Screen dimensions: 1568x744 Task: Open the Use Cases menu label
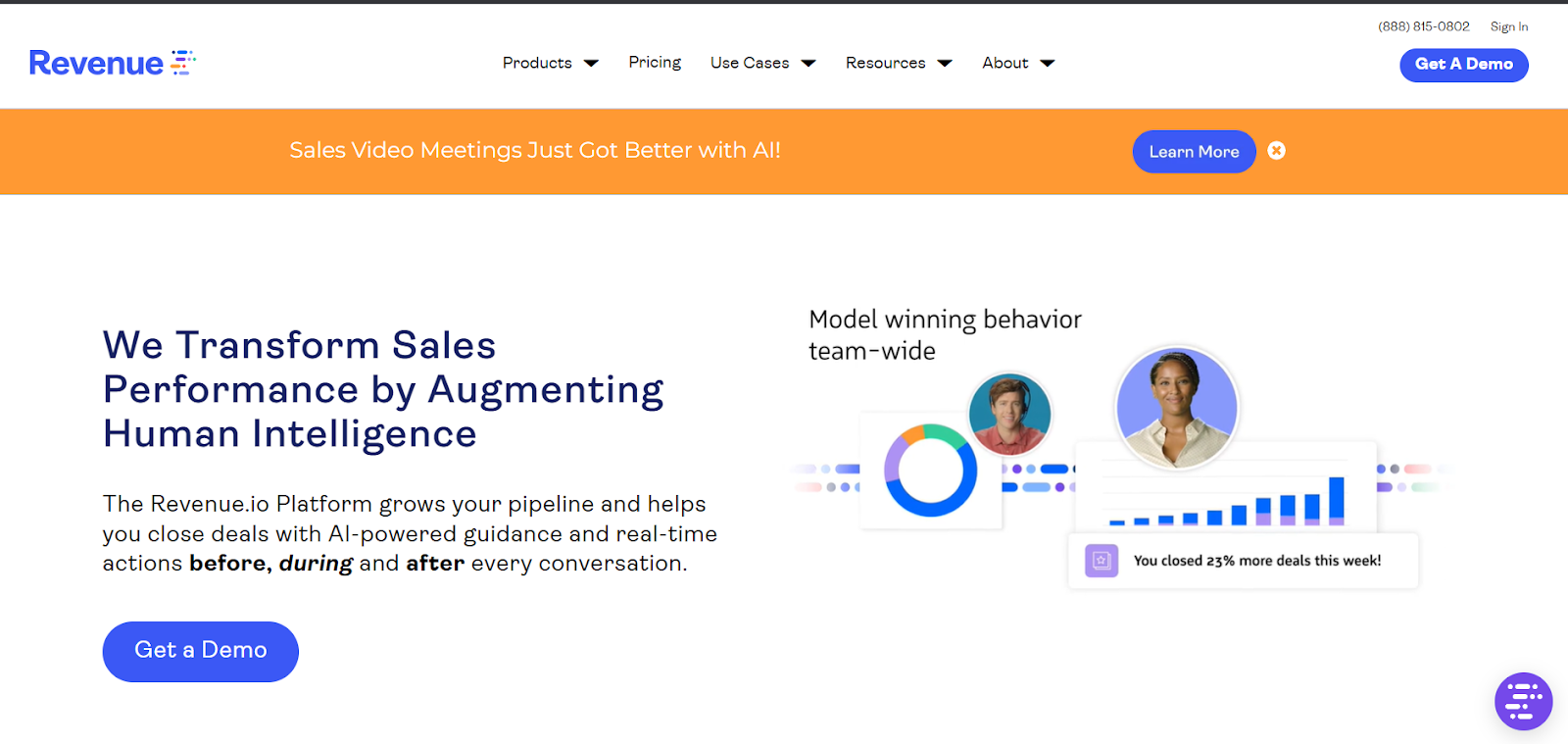[x=750, y=63]
